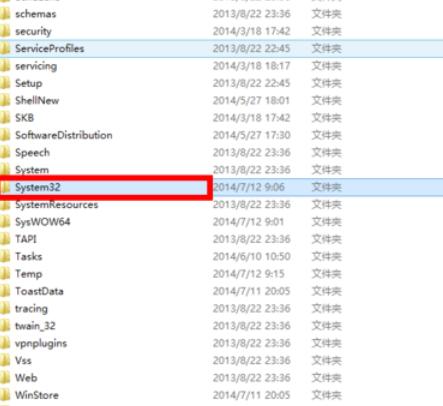
Task: Select the ServiceProfiles folder name
Action: point(50,49)
